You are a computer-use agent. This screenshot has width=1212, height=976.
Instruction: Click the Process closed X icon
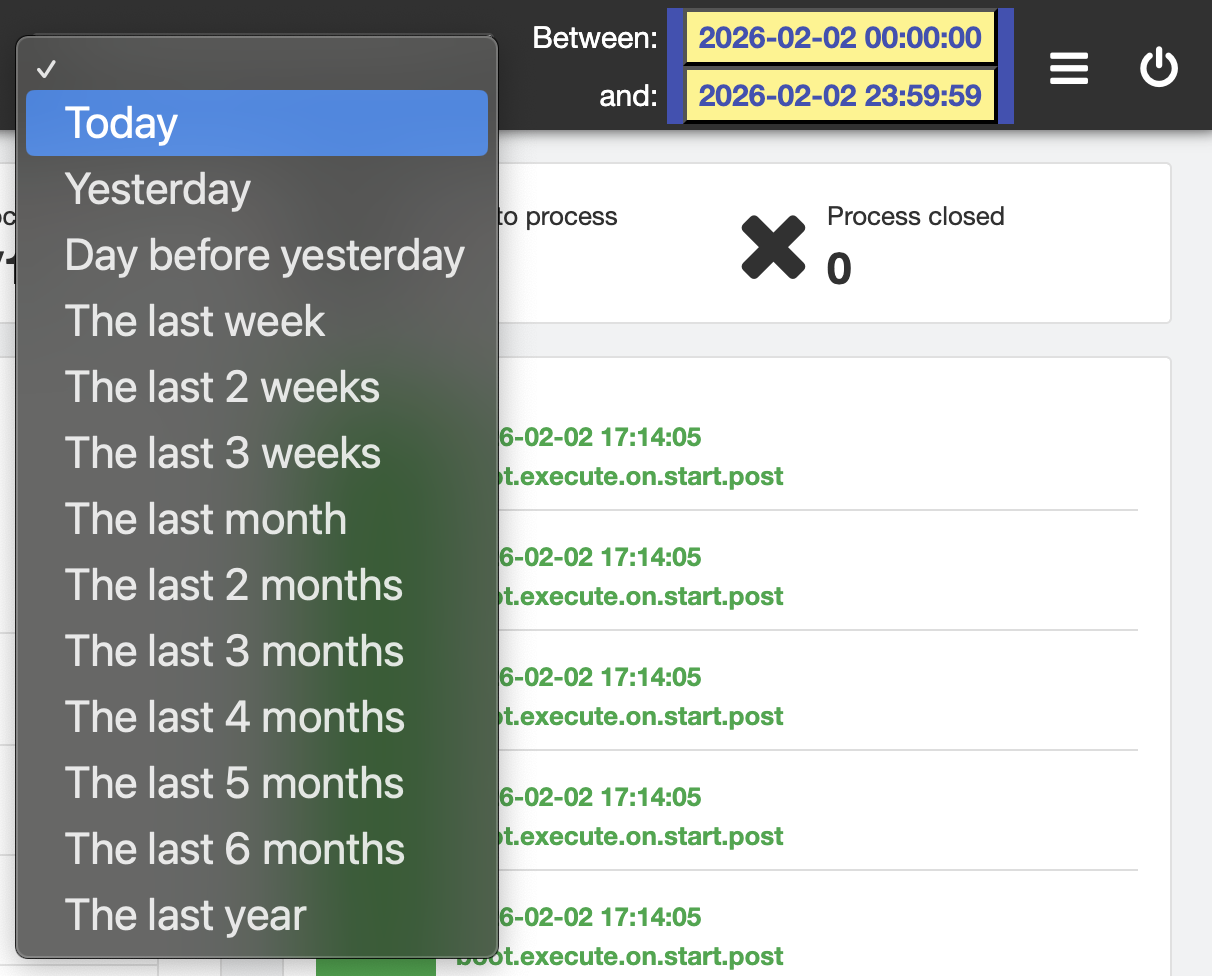pyautogui.click(x=773, y=247)
